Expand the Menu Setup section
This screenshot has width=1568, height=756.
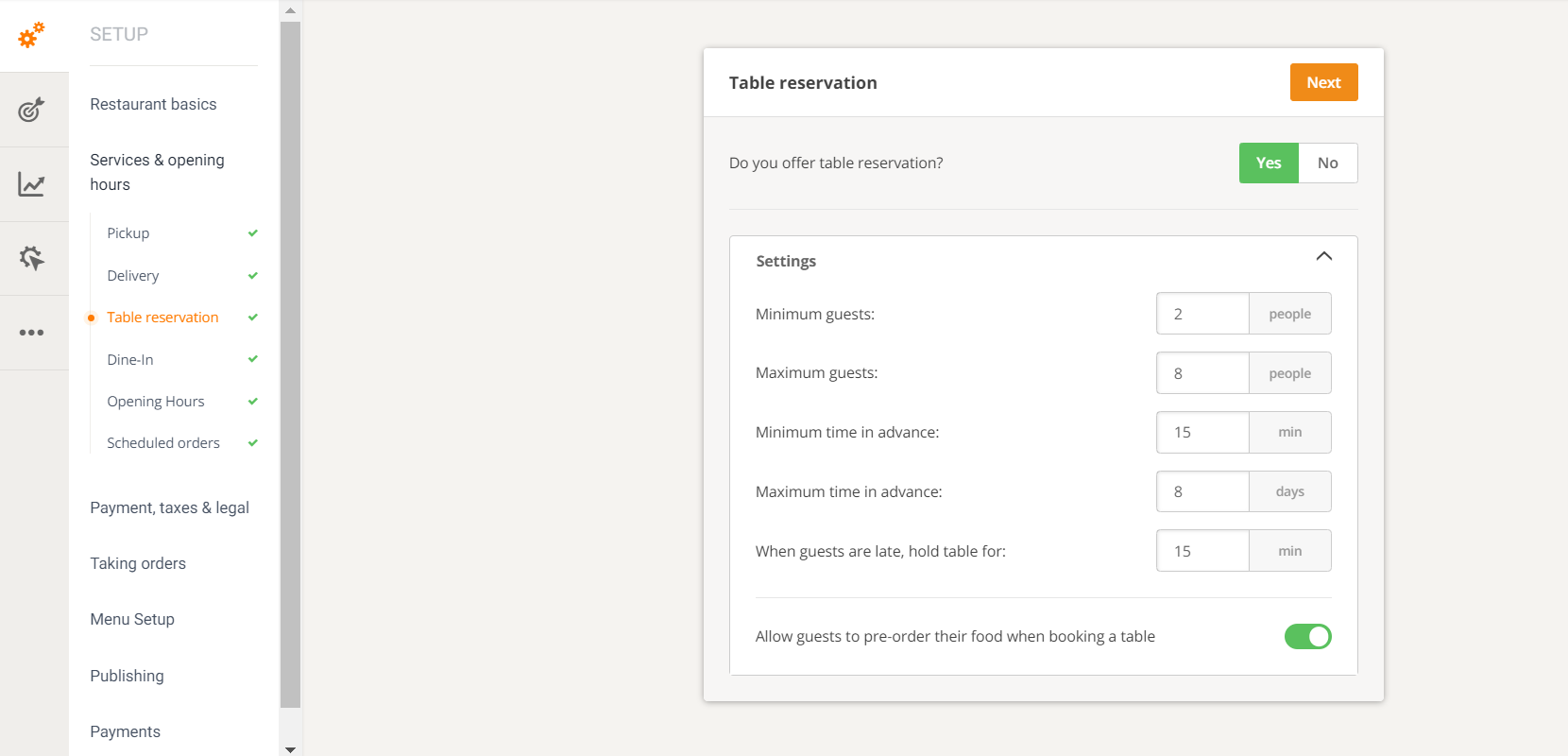pos(132,620)
